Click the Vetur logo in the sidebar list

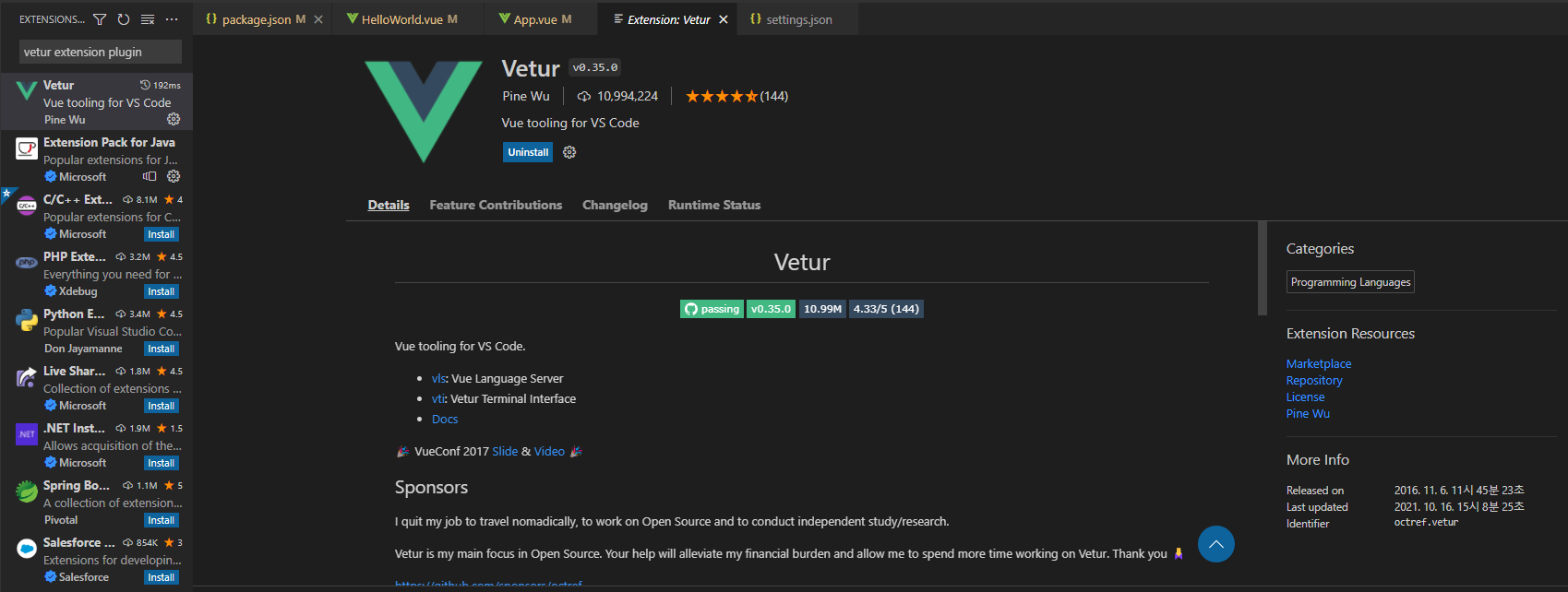pos(27,90)
